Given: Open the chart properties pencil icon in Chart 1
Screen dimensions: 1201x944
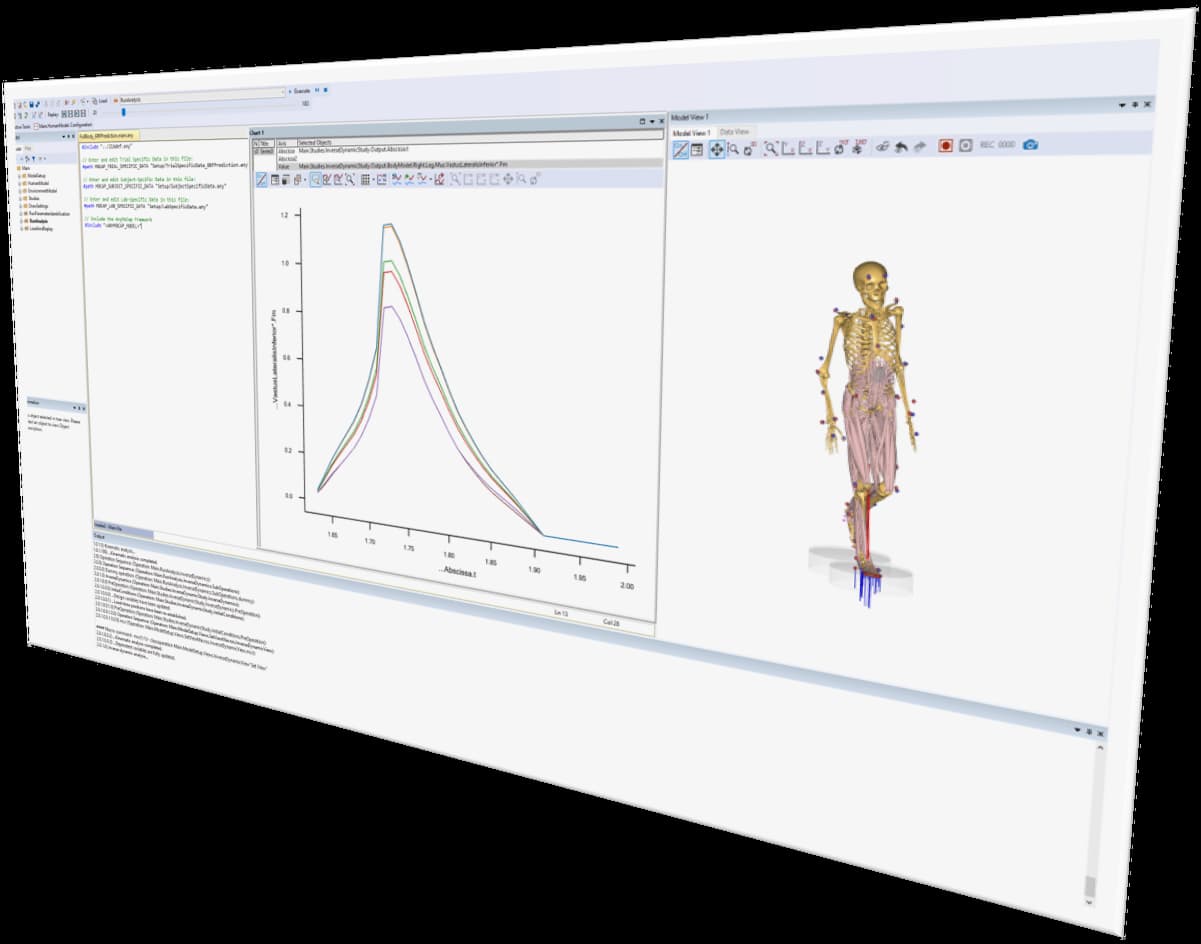Looking at the screenshot, I should pyautogui.click(x=264, y=181).
